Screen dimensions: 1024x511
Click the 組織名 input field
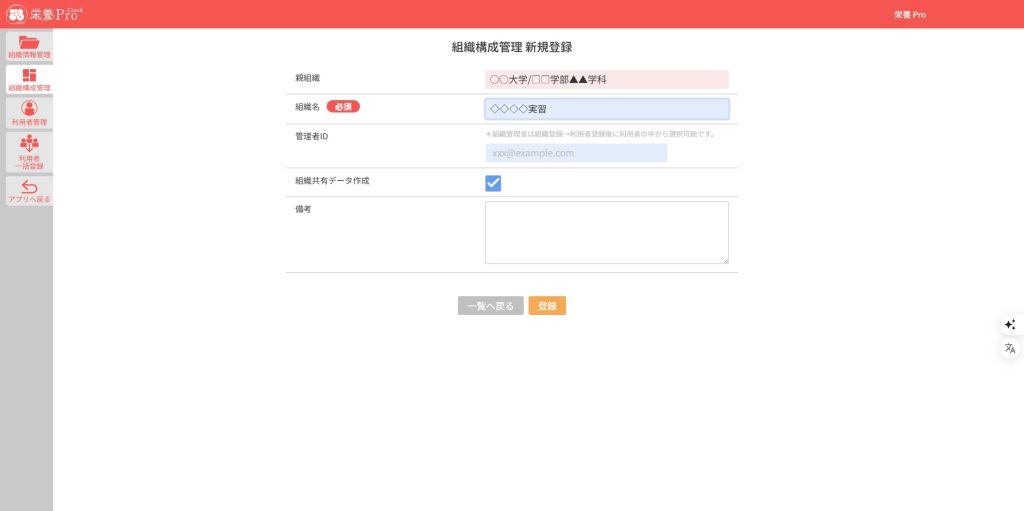(x=606, y=109)
